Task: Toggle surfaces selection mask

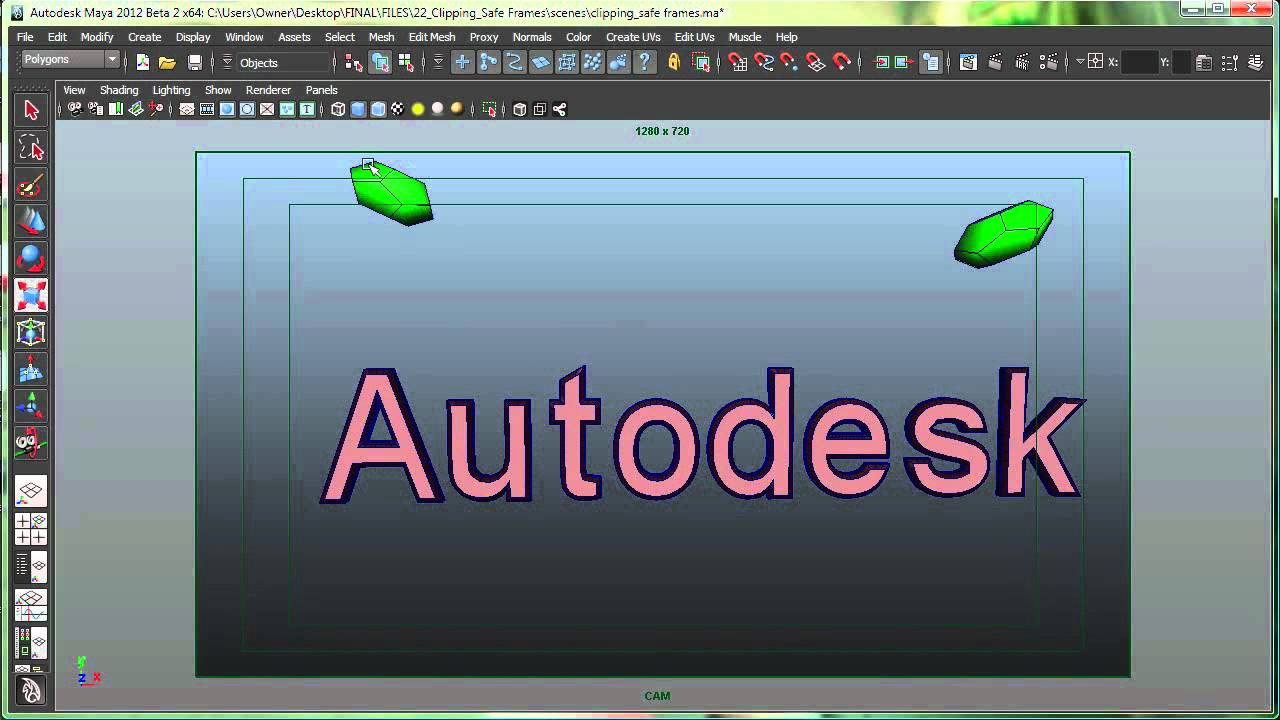Action: [540, 62]
